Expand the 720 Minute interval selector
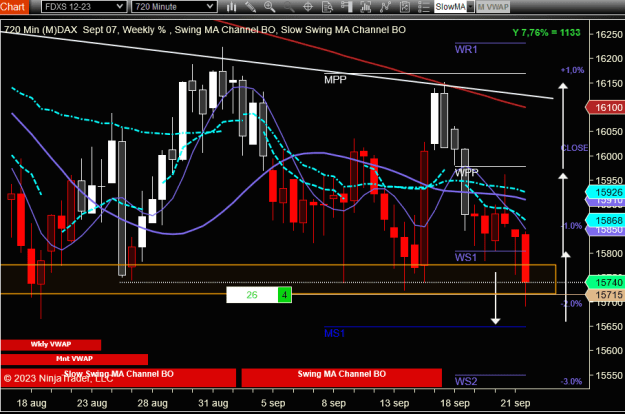 (x=174, y=7)
